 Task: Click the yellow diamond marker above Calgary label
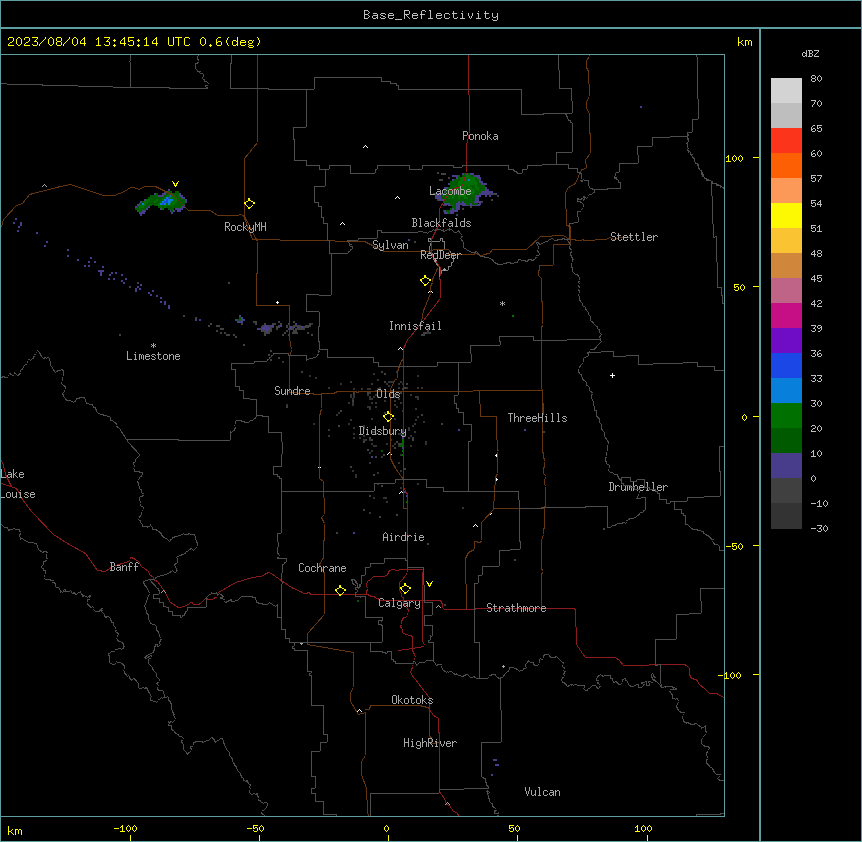point(405,589)
